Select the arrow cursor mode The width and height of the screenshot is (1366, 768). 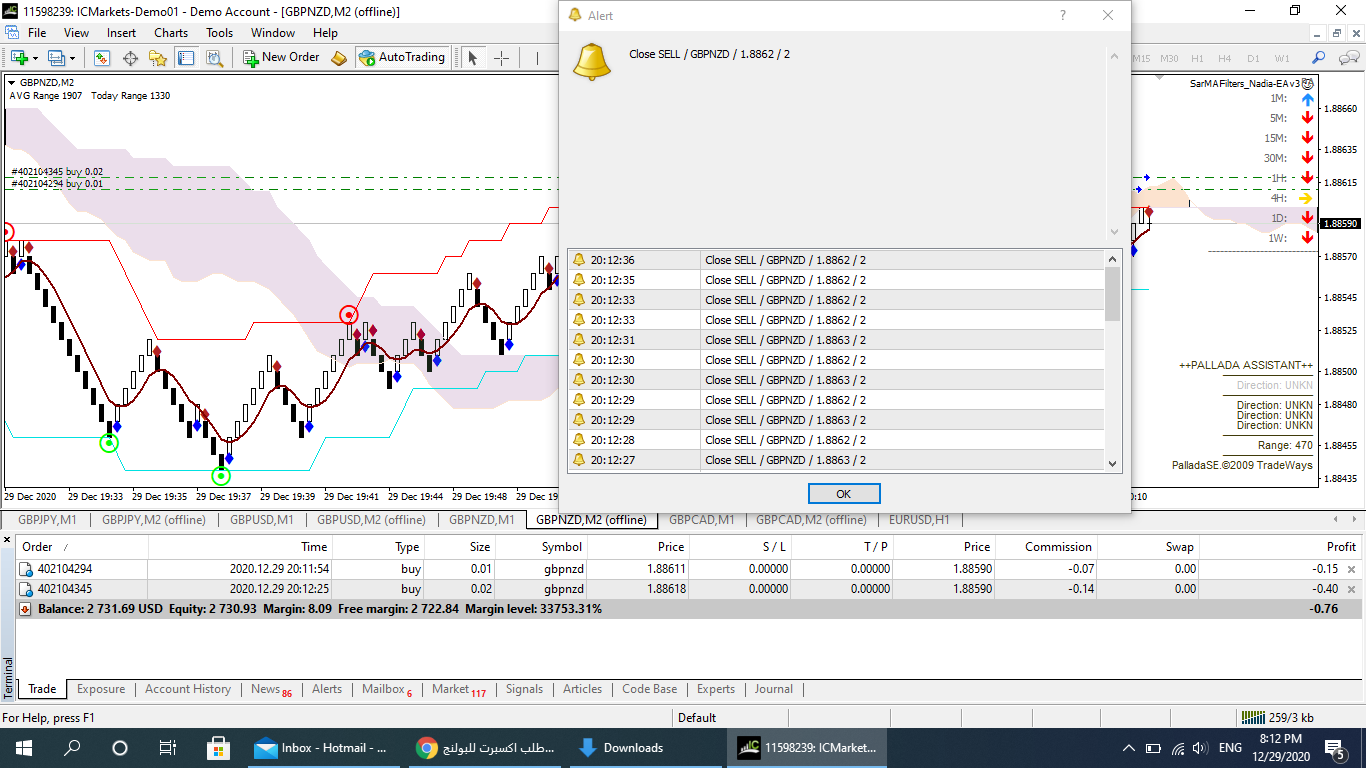click(474, 58)
